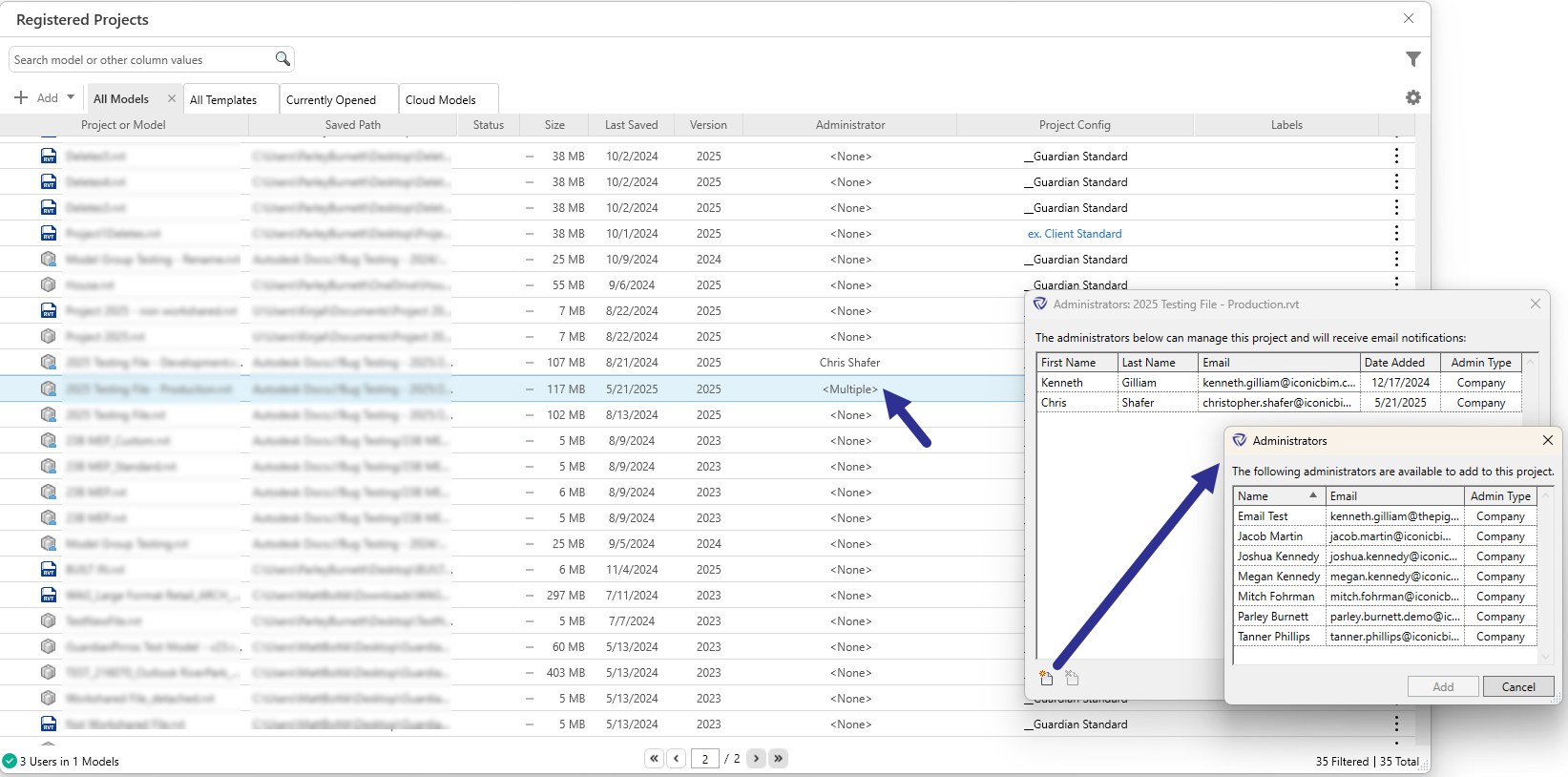This screenshot has height=777, width=1568.
Task: Click the search magnifier icon
Action: (282, 59)
